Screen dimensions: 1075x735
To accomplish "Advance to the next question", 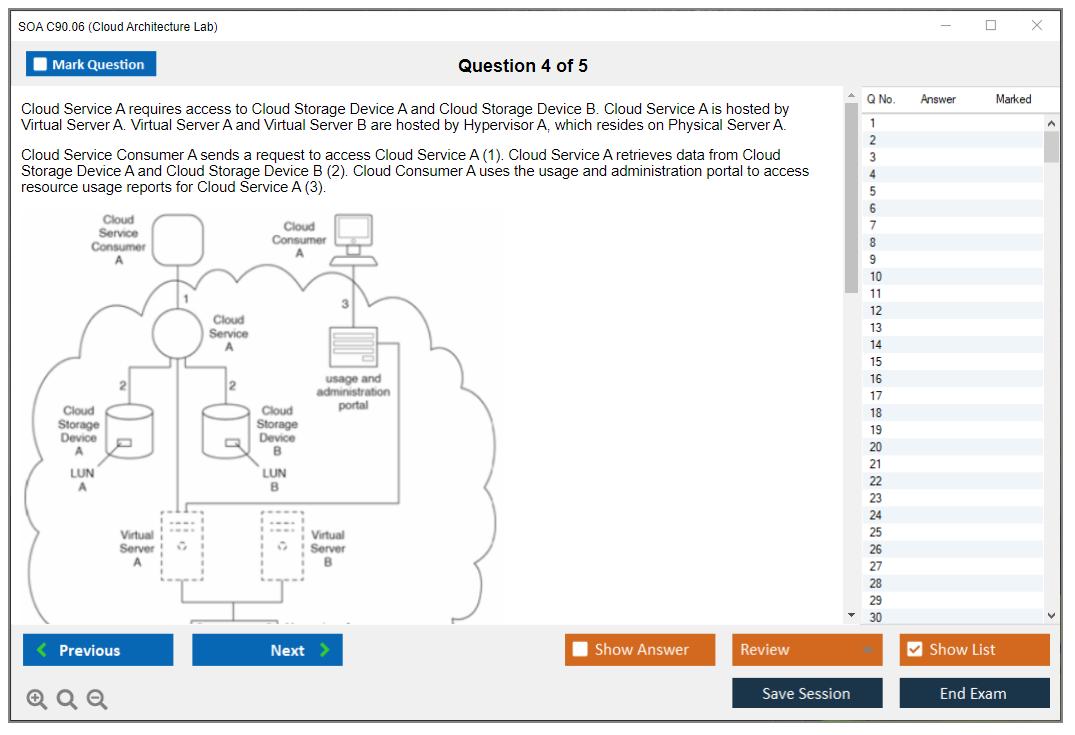I will [x=267, y=650].
